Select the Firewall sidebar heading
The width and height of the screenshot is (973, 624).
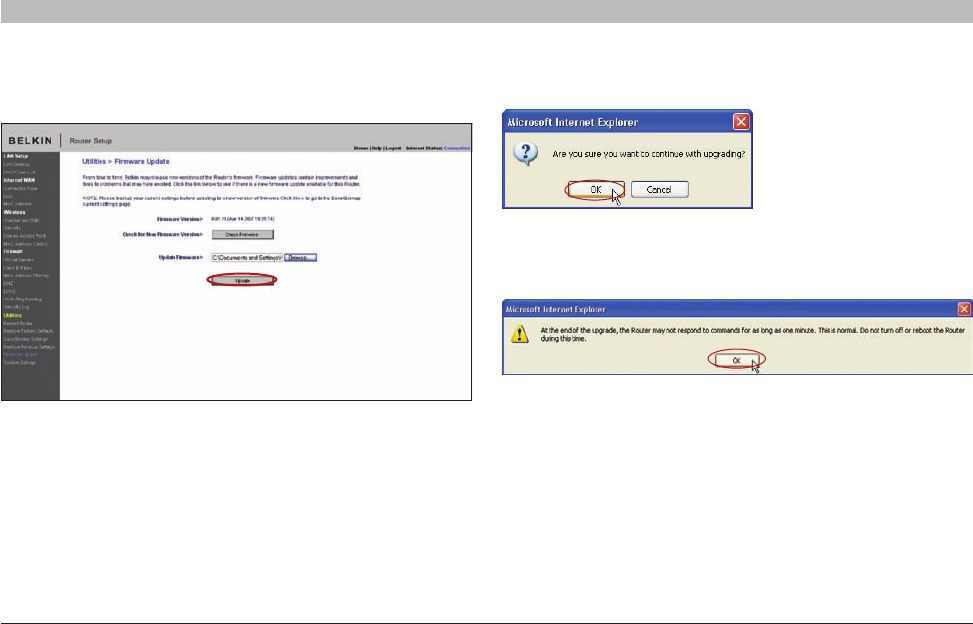[x=13, y=251]
